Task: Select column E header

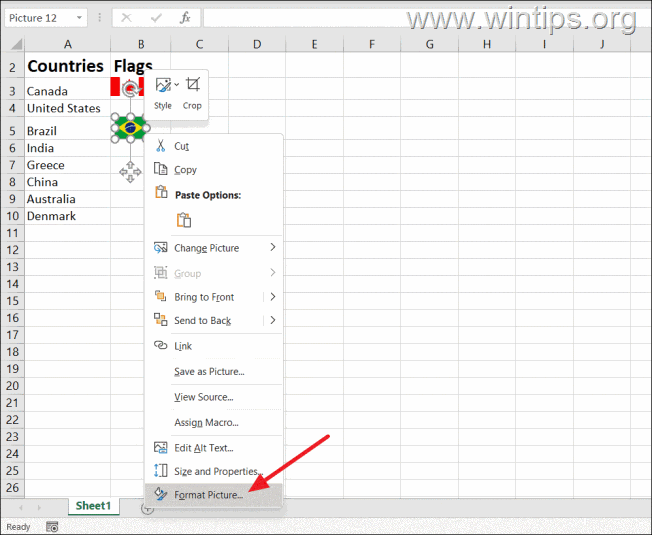Action: [x=314, y=44]
